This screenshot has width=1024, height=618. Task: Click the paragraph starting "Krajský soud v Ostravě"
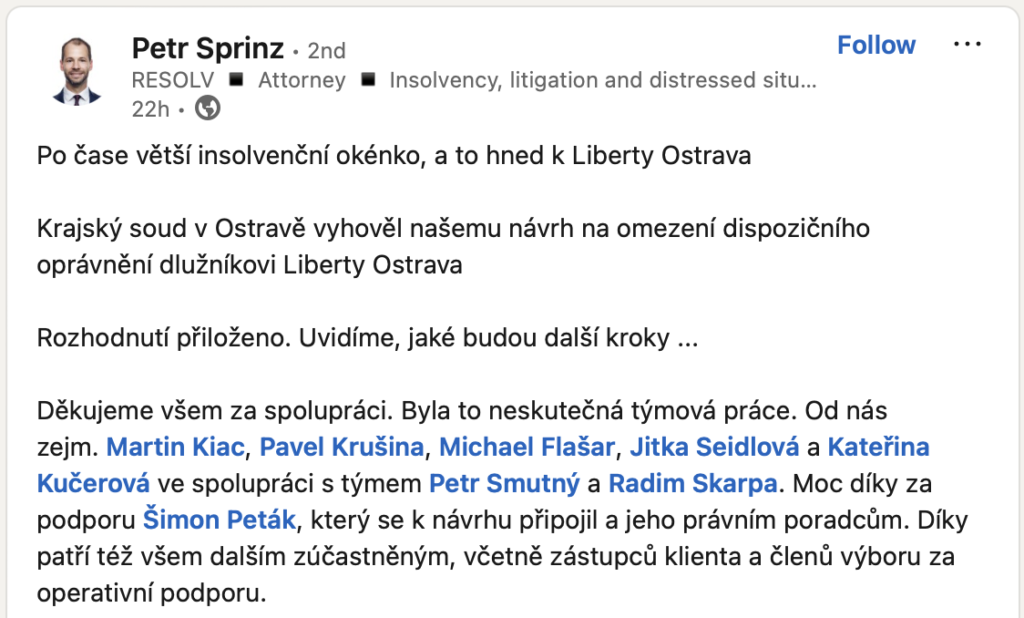click(x=453, y=247)
